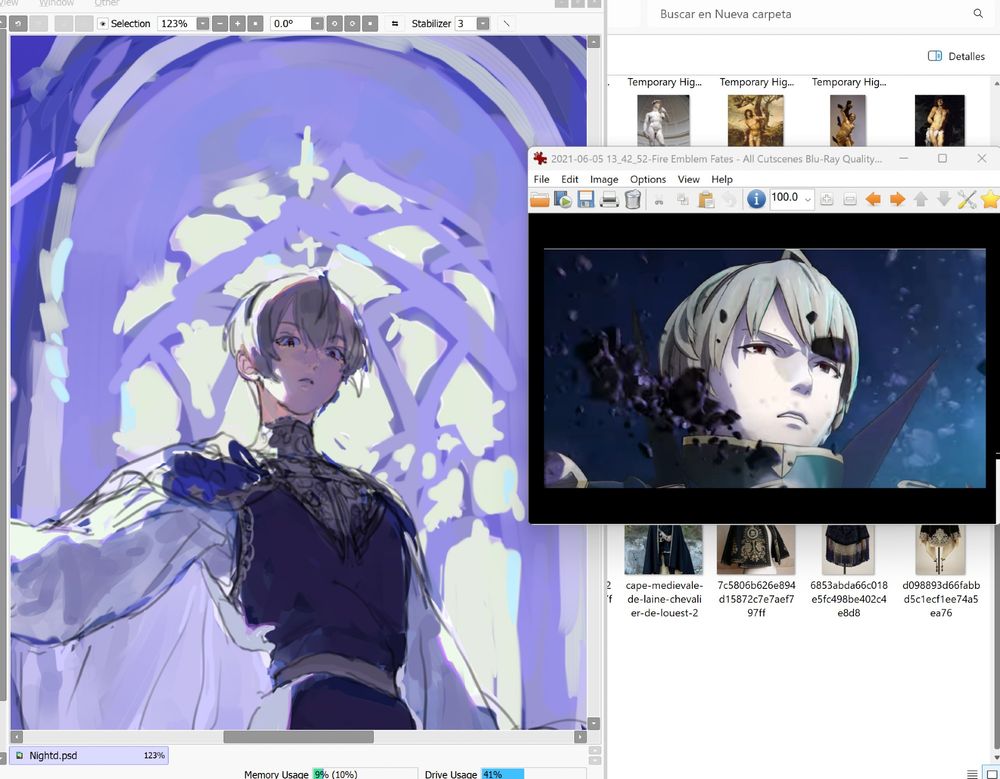Open IrfanView's Image menu

tap(603, 179)
